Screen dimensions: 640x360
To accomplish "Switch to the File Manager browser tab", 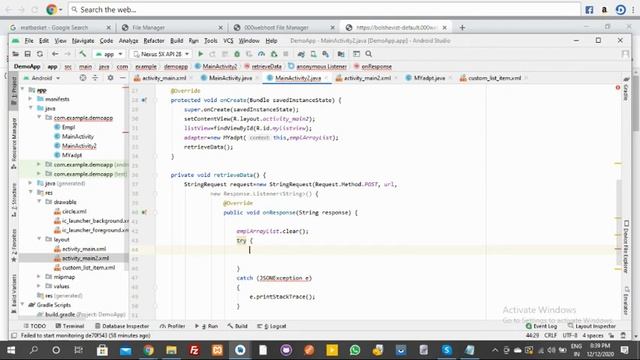I will 173,27.
